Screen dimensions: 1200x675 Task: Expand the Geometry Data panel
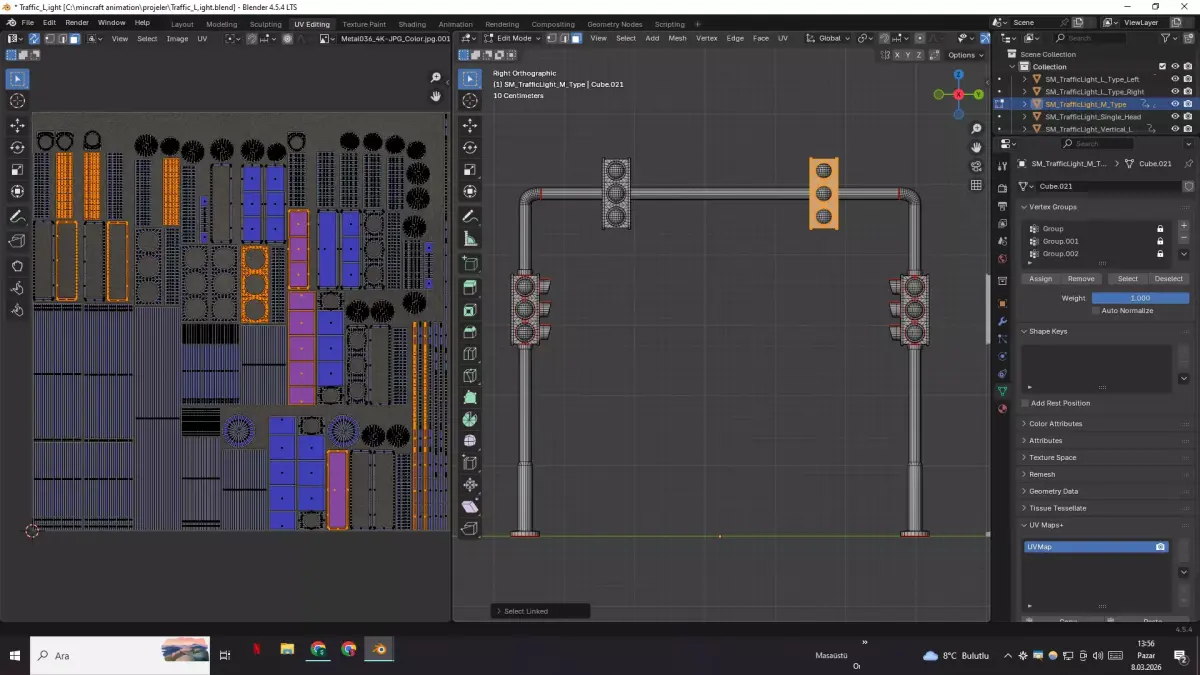click(x=1053, y=491)
